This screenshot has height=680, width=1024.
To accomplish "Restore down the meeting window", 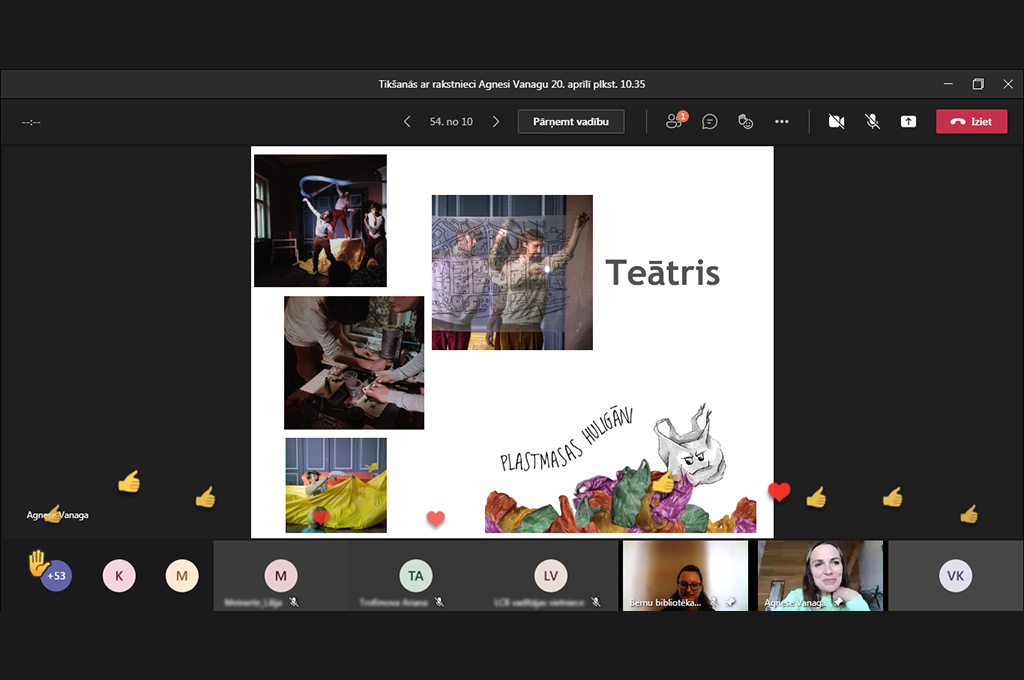I will click(x=978, y=84).
